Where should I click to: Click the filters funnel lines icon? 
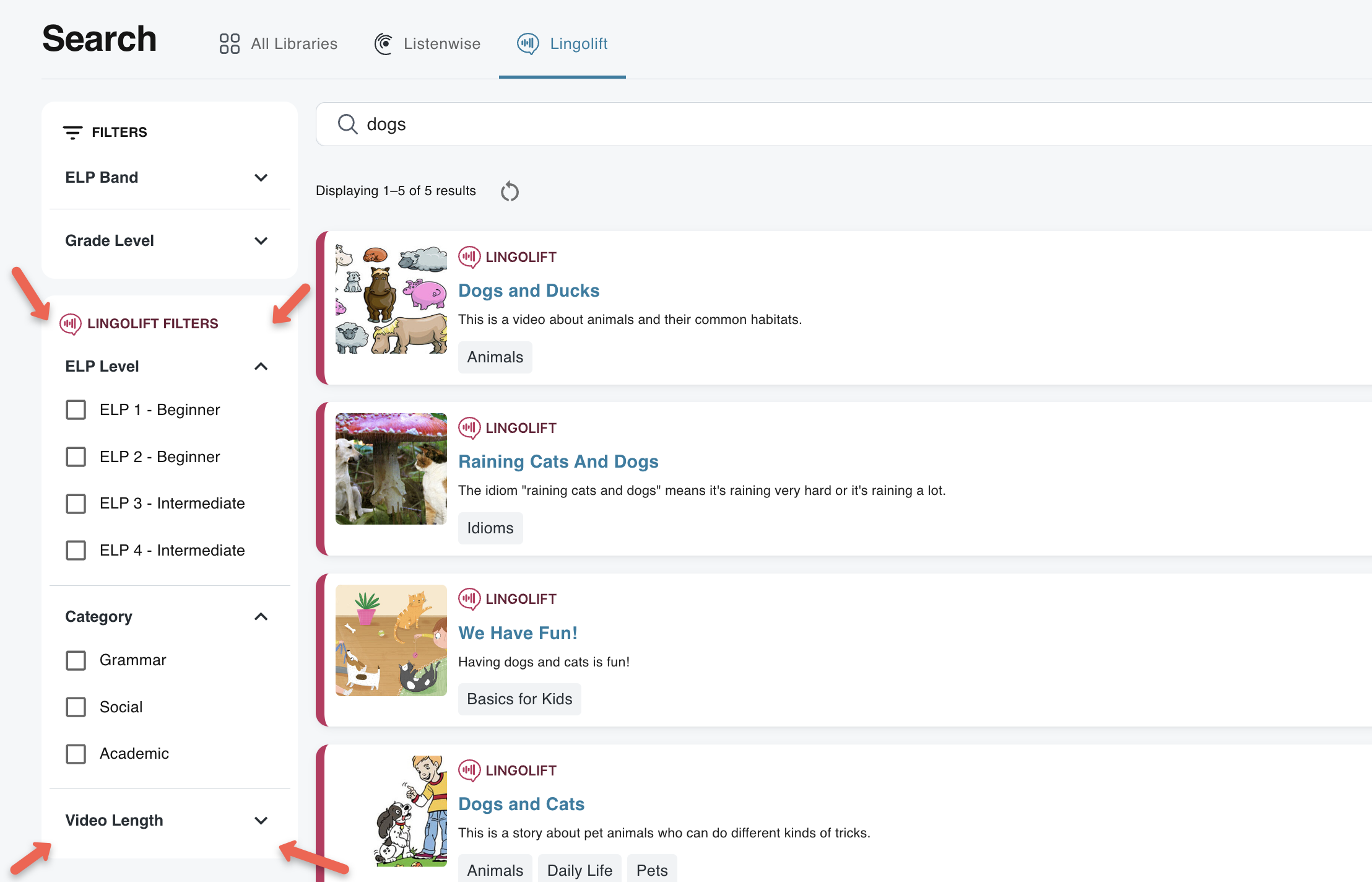click(72, 133)
